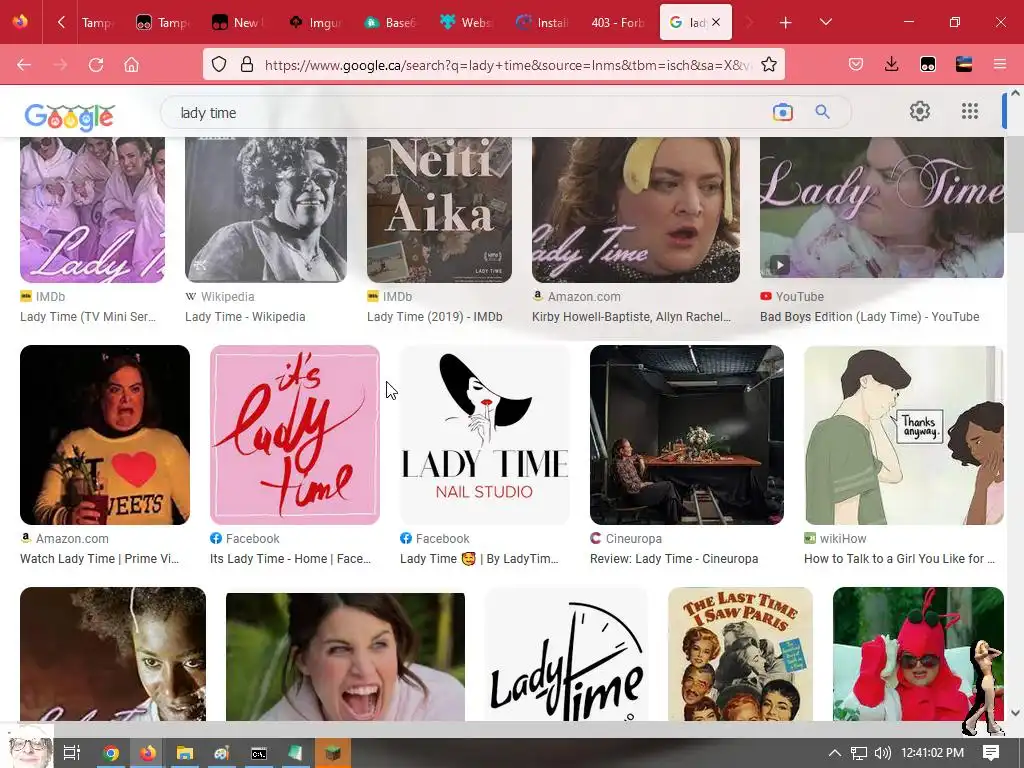Open Lady Time Nail Studio logo image
Image resolution: width=1024 pixels, height=768 pixels.
coord(485,435)
